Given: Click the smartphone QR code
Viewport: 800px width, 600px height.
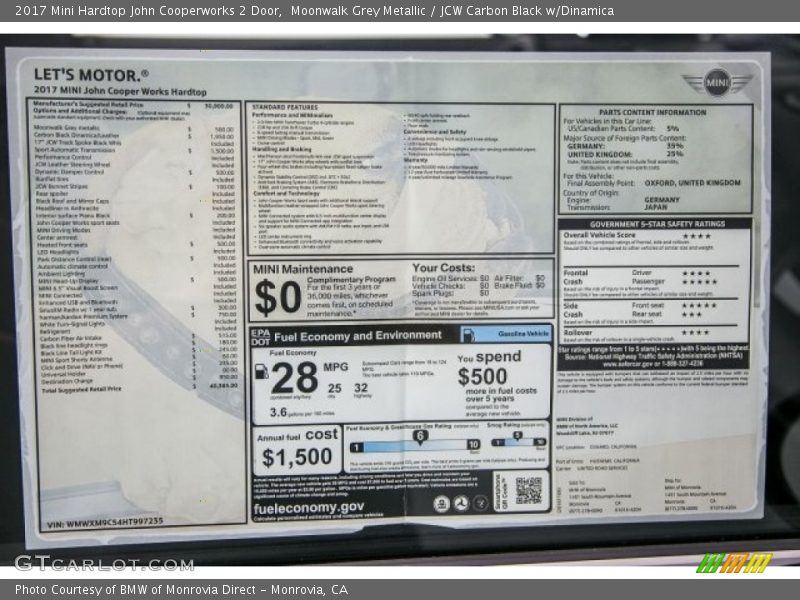Looking at the screenshot, I should [x=528, y=489].
